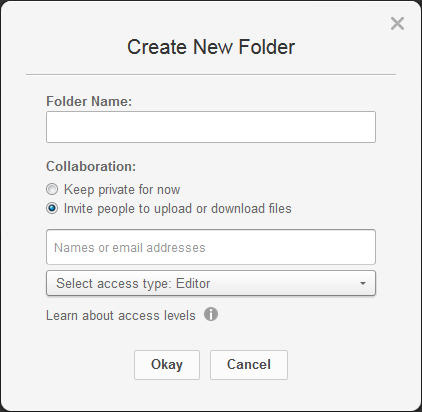Open the Select access type dropdown
Viewport: 422px width, 412px height.
[x=211, y=283]
